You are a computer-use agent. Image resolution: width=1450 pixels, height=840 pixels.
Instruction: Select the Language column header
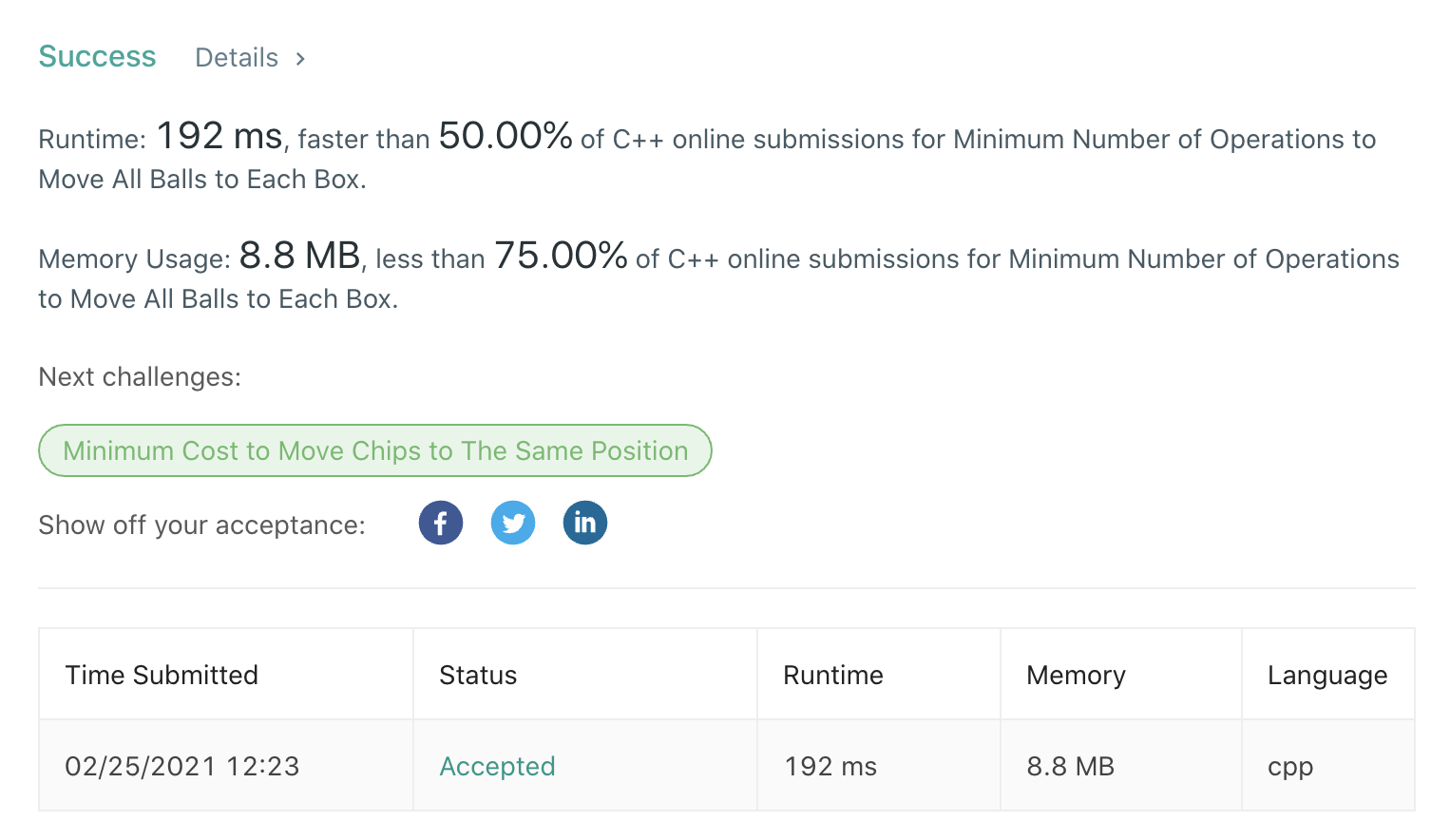click(x=1327, y=675)
